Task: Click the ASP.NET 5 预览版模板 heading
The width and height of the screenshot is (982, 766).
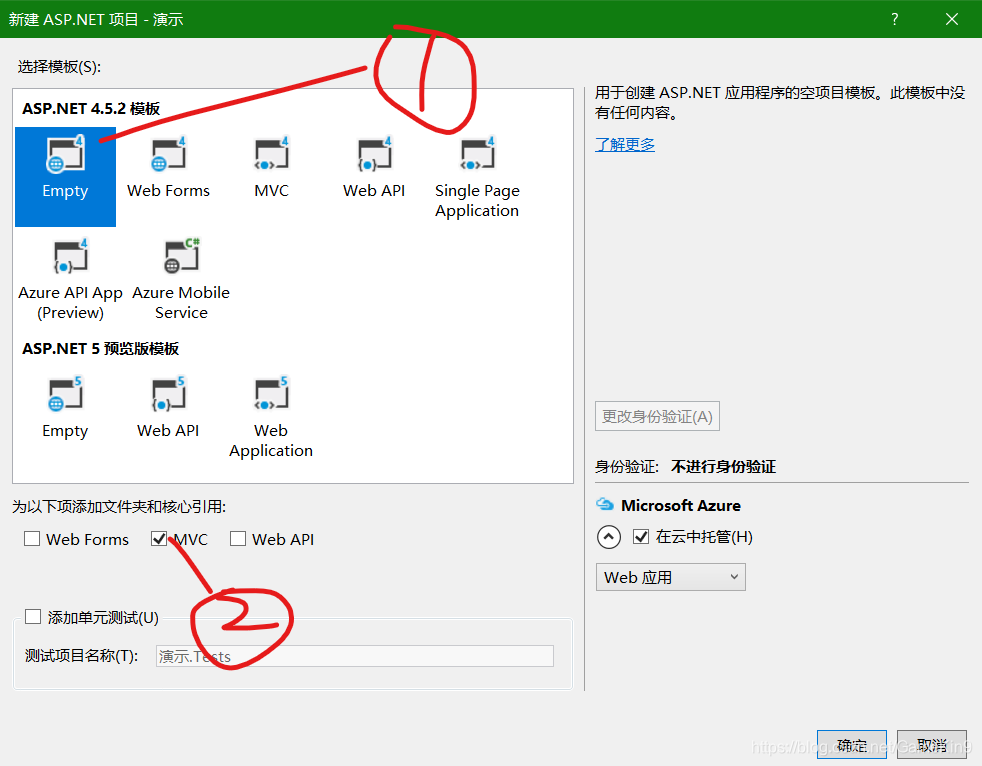Action: pos(100,348)
